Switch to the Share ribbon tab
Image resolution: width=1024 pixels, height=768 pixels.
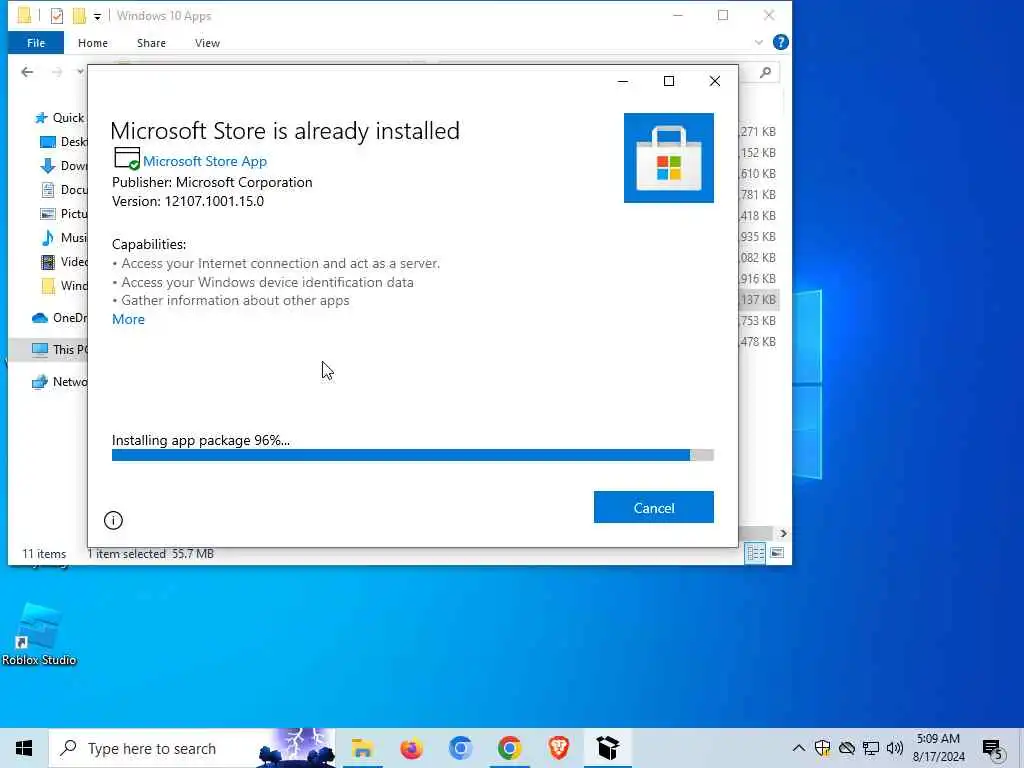pos(151,43)
